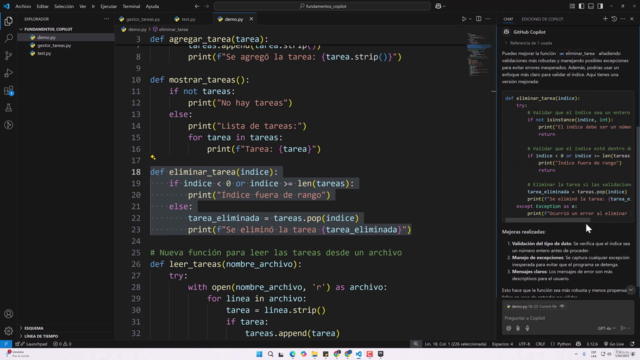Switch to EDICIONES DE COPILOT tab
Viewport: 640px width, 360px height.
542,19
